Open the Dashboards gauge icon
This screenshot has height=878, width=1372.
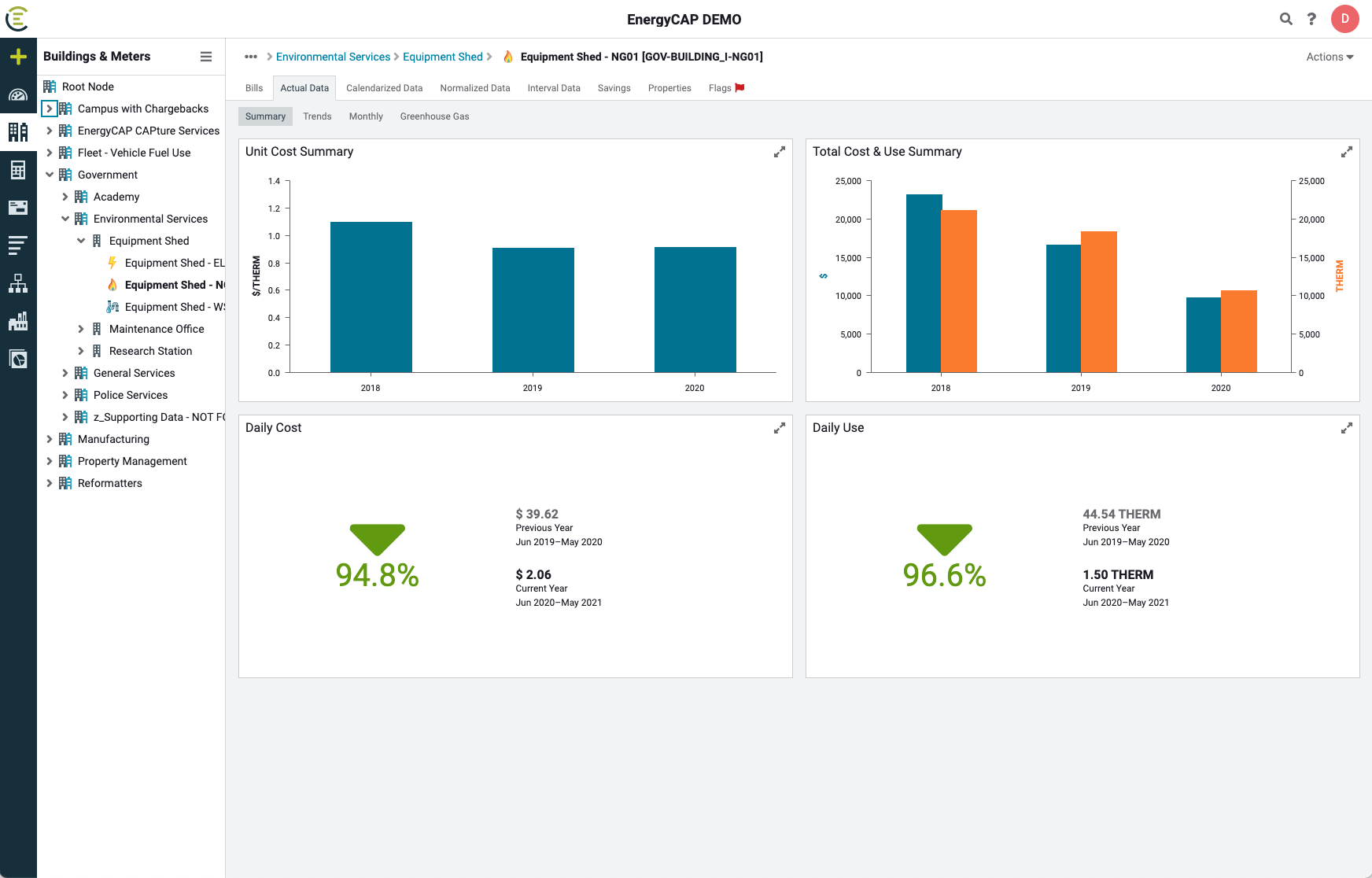[x=18, y=94]
